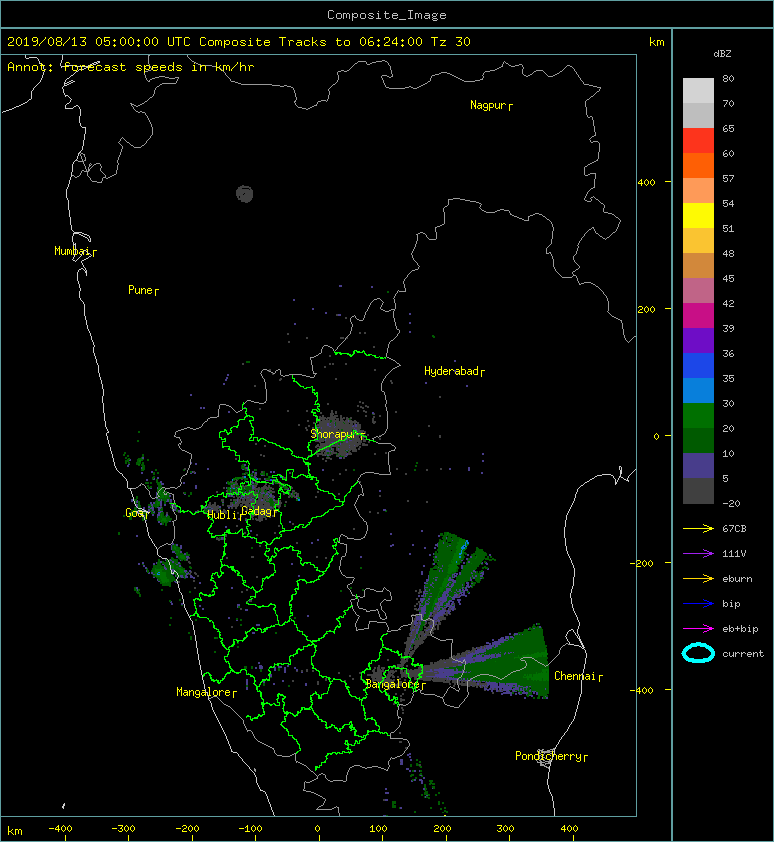Click the eburn legend label
This screenshot has height=842, width=774.
pyautogui.click(x=737, y=579)
